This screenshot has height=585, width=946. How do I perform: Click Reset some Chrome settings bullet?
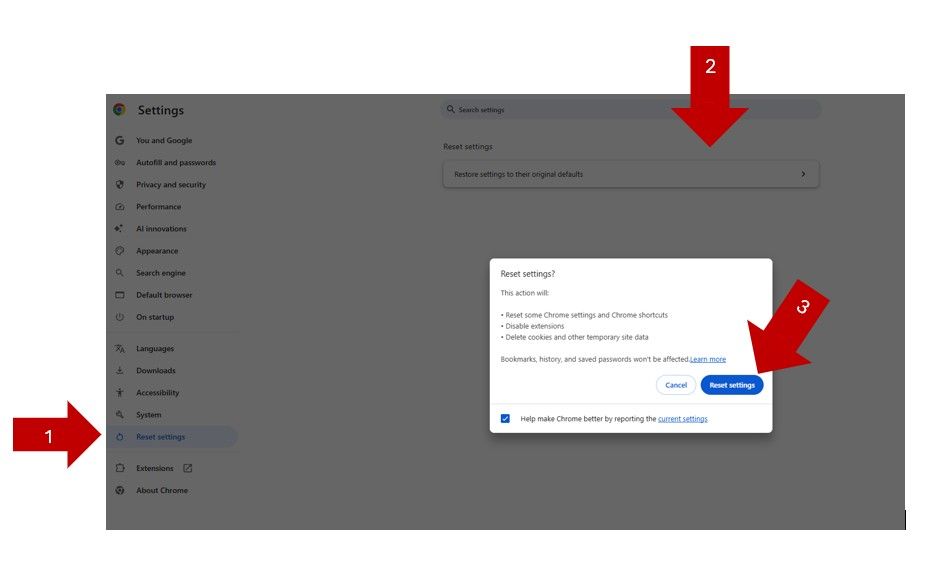586,315
